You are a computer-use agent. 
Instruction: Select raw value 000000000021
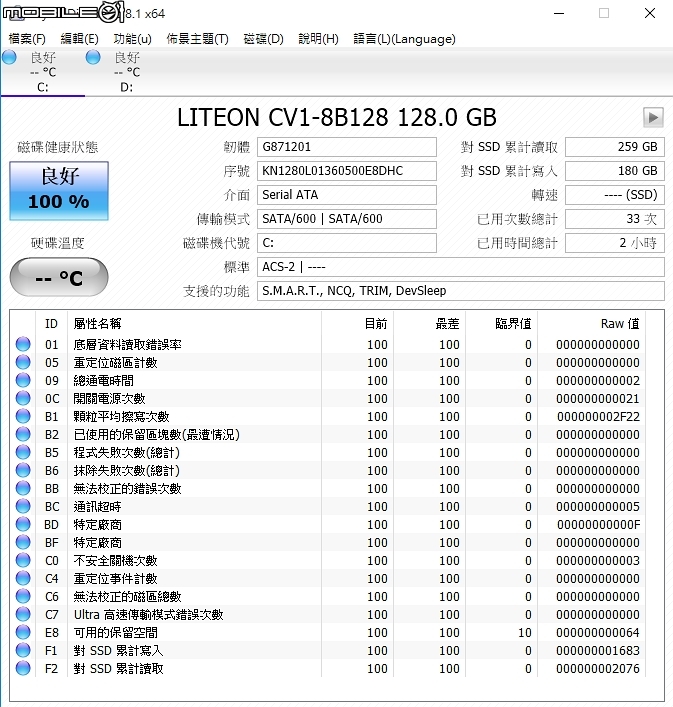598,399
